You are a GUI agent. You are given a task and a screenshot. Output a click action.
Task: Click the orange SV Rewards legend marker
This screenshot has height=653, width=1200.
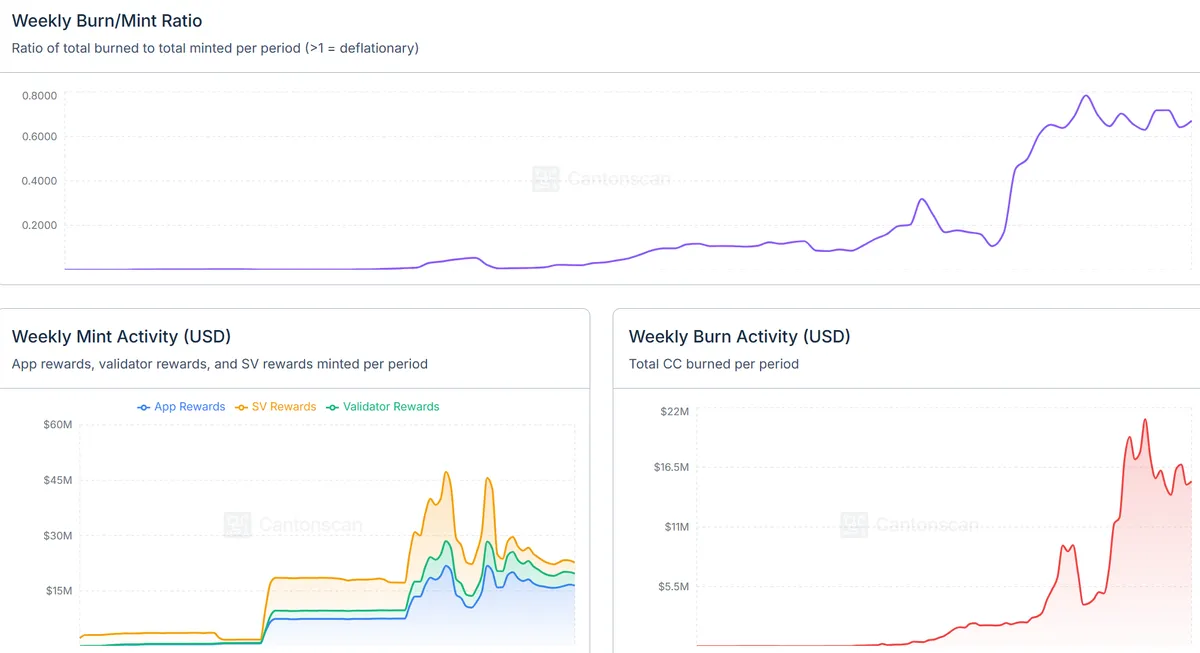tap(242, 407)
